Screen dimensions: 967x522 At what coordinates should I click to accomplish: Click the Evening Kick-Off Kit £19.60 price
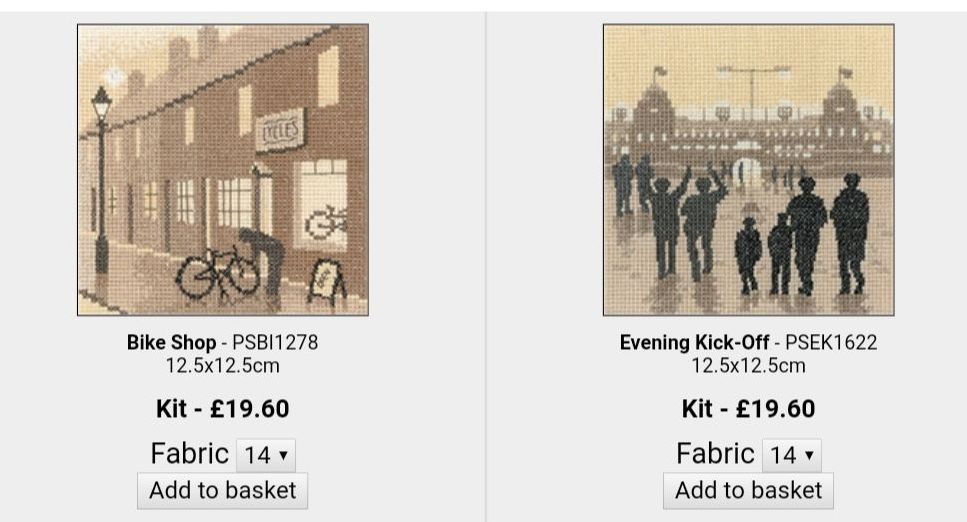(x=749, y=408)
